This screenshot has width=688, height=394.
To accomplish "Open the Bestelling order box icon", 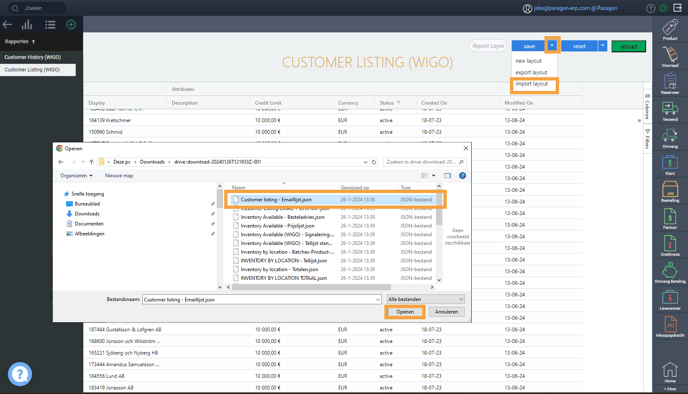I will pyautogui.click(x=670, y=190).
